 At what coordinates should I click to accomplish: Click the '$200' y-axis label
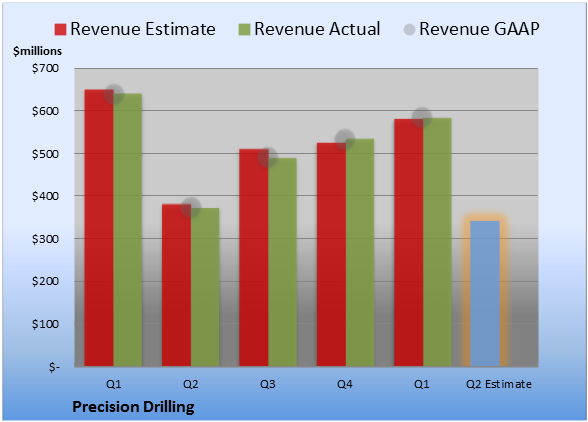pyautogui.click(x=45, y=281)
